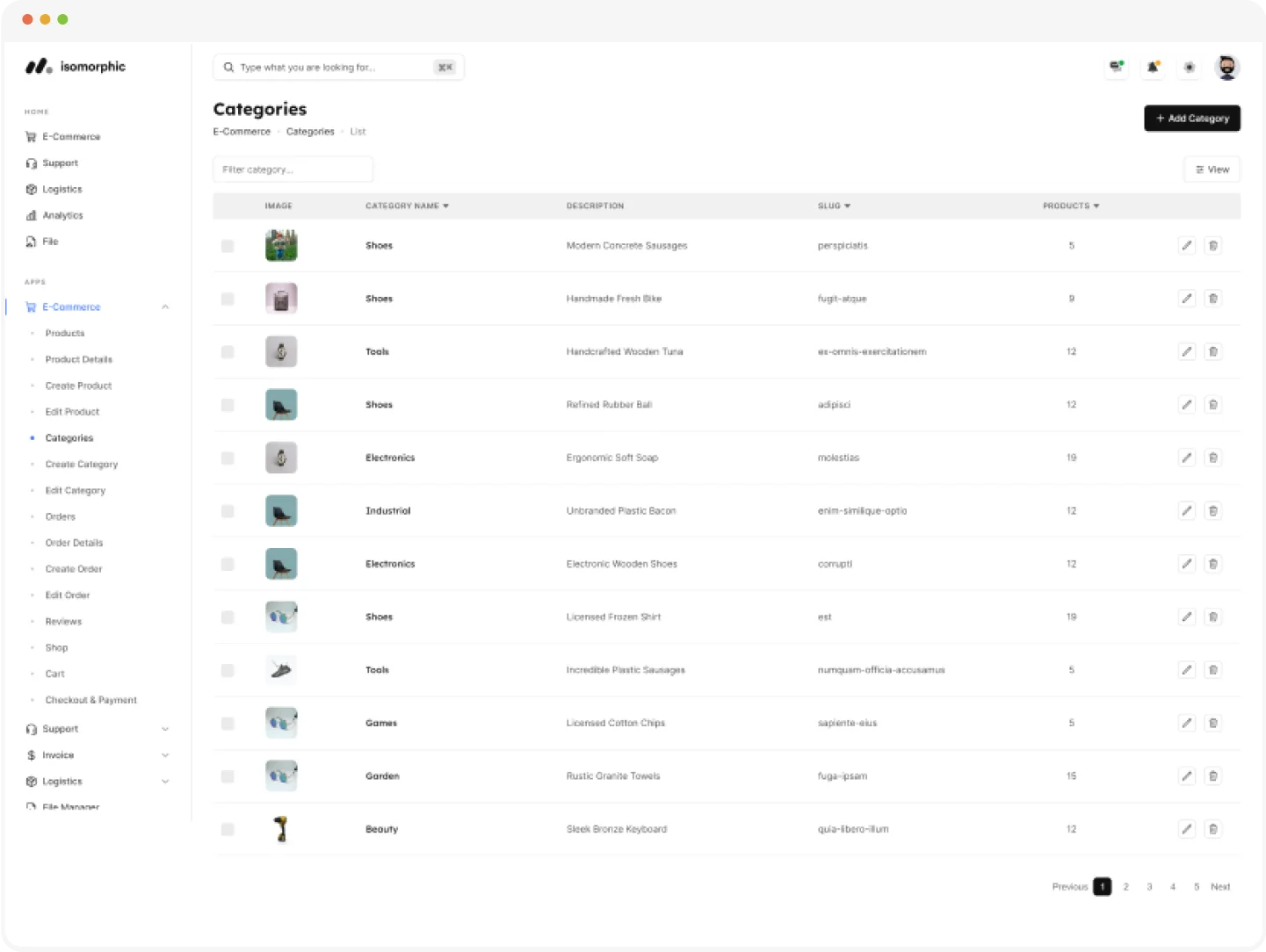Edit the Beauty category with pencil icon
This screenshot has height=952, width=1266.
point(1186,829)
